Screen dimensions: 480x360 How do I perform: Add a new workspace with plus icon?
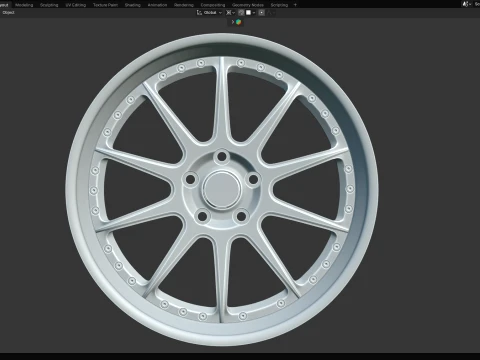point(295,5)
